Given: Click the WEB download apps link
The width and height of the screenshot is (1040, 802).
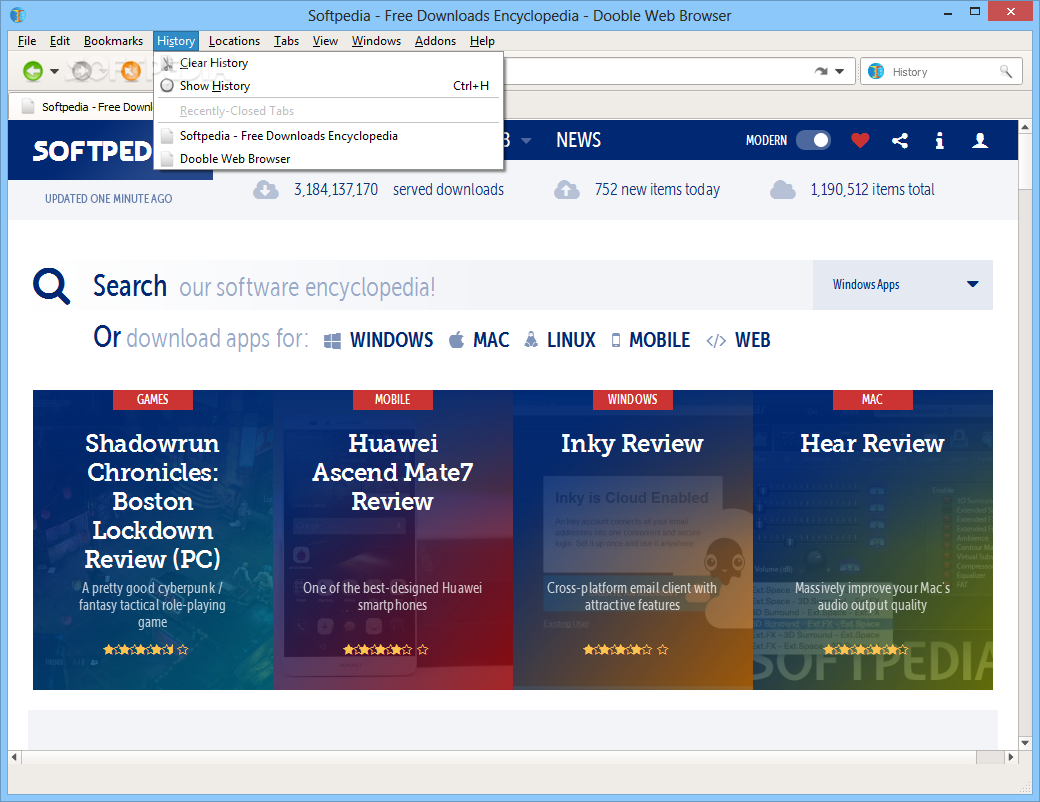Looking at the screenshot, I should click(752, 340).
